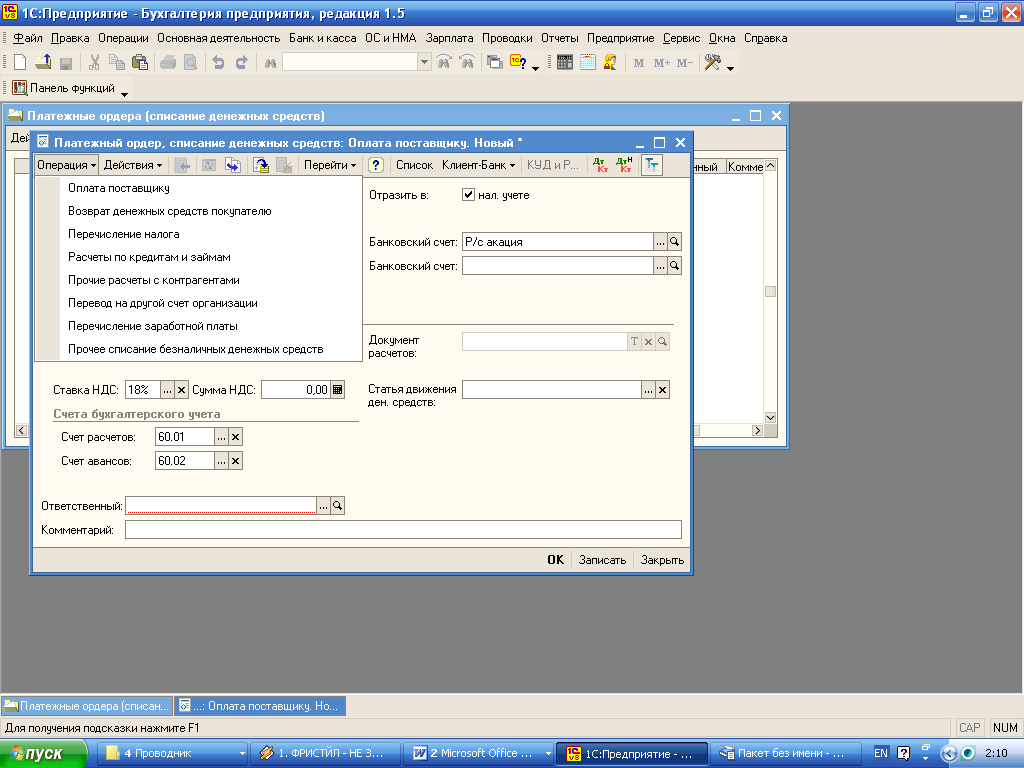Click the Paste clipboard icon

[140, 63]
